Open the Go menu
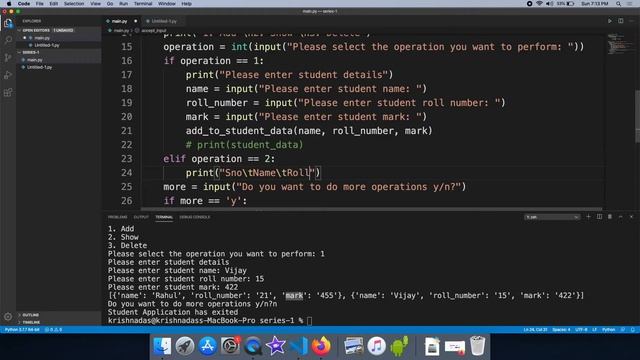 [110, 4]
